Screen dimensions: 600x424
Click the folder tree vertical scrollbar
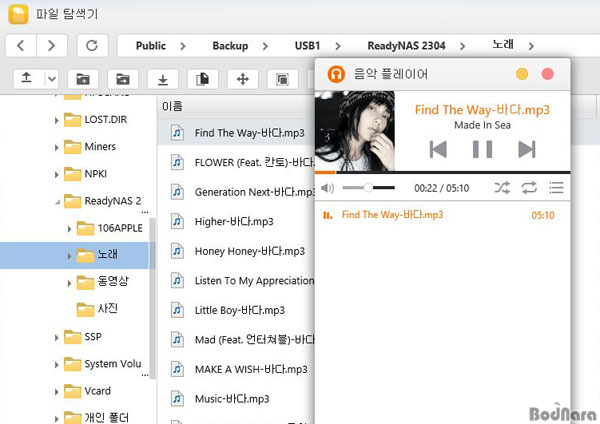pos(152,298)
